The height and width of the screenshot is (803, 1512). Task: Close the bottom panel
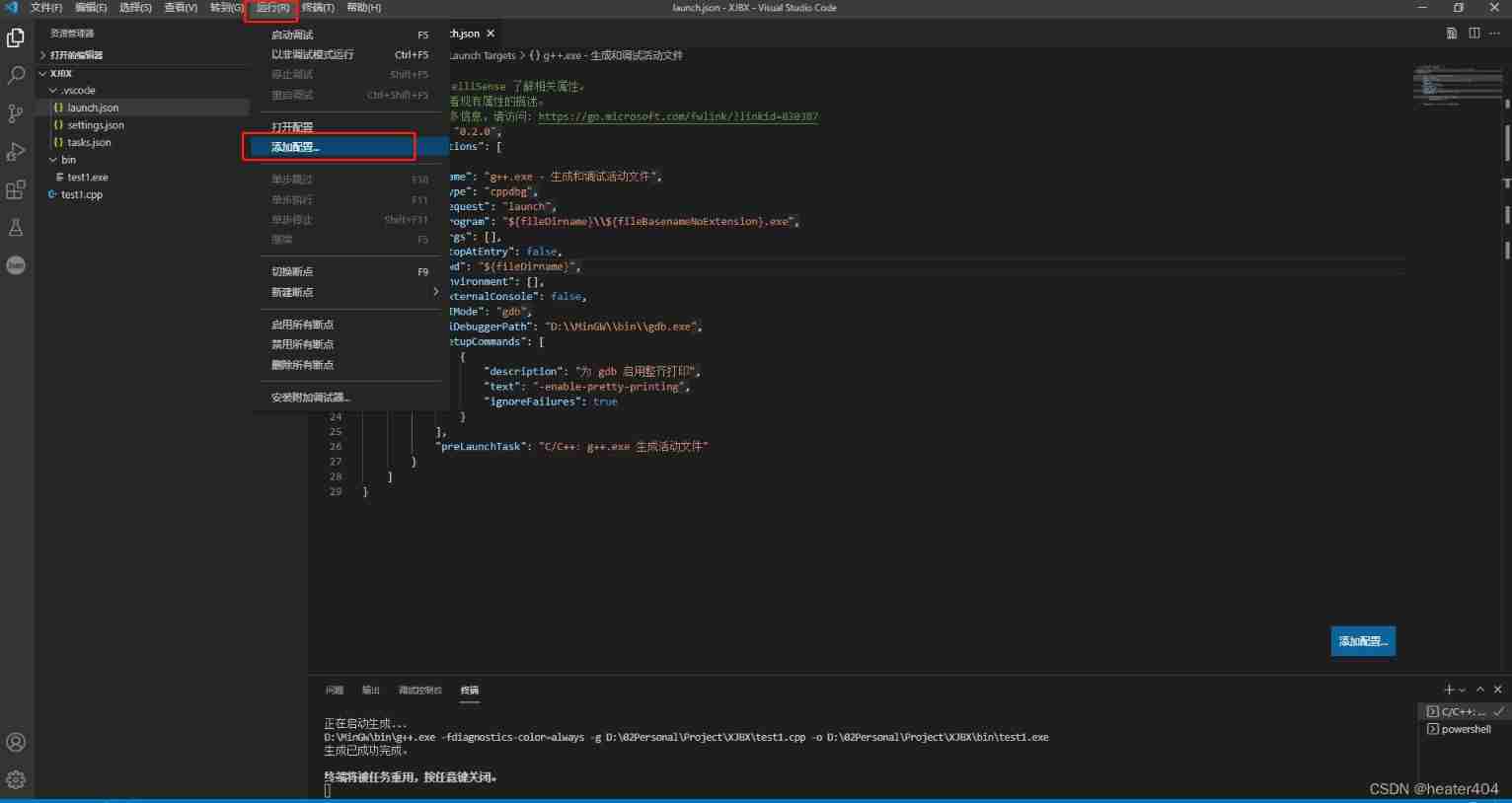click(x=1497, y=690)
